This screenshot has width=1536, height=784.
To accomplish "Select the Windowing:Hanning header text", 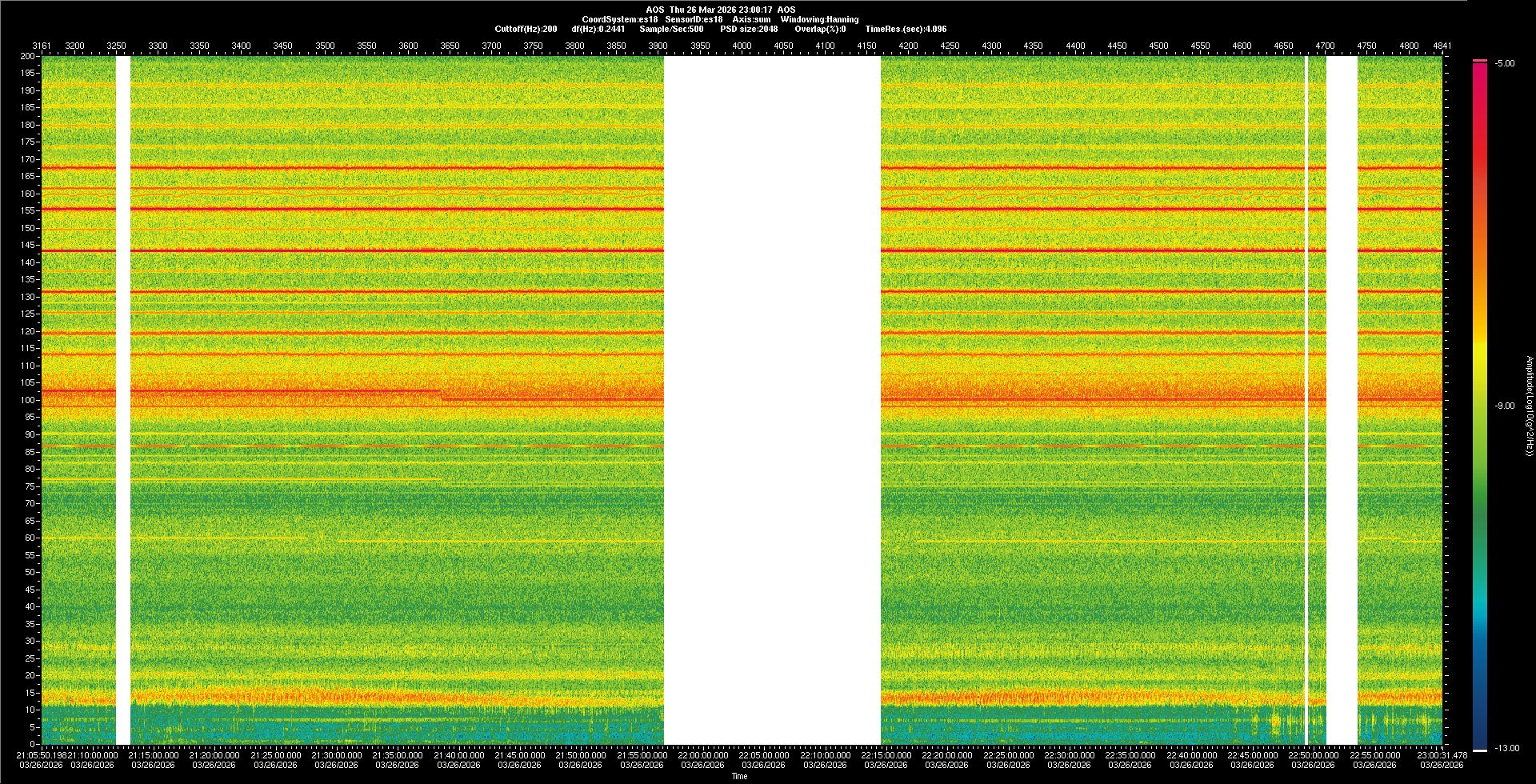I will click(819, 19).
